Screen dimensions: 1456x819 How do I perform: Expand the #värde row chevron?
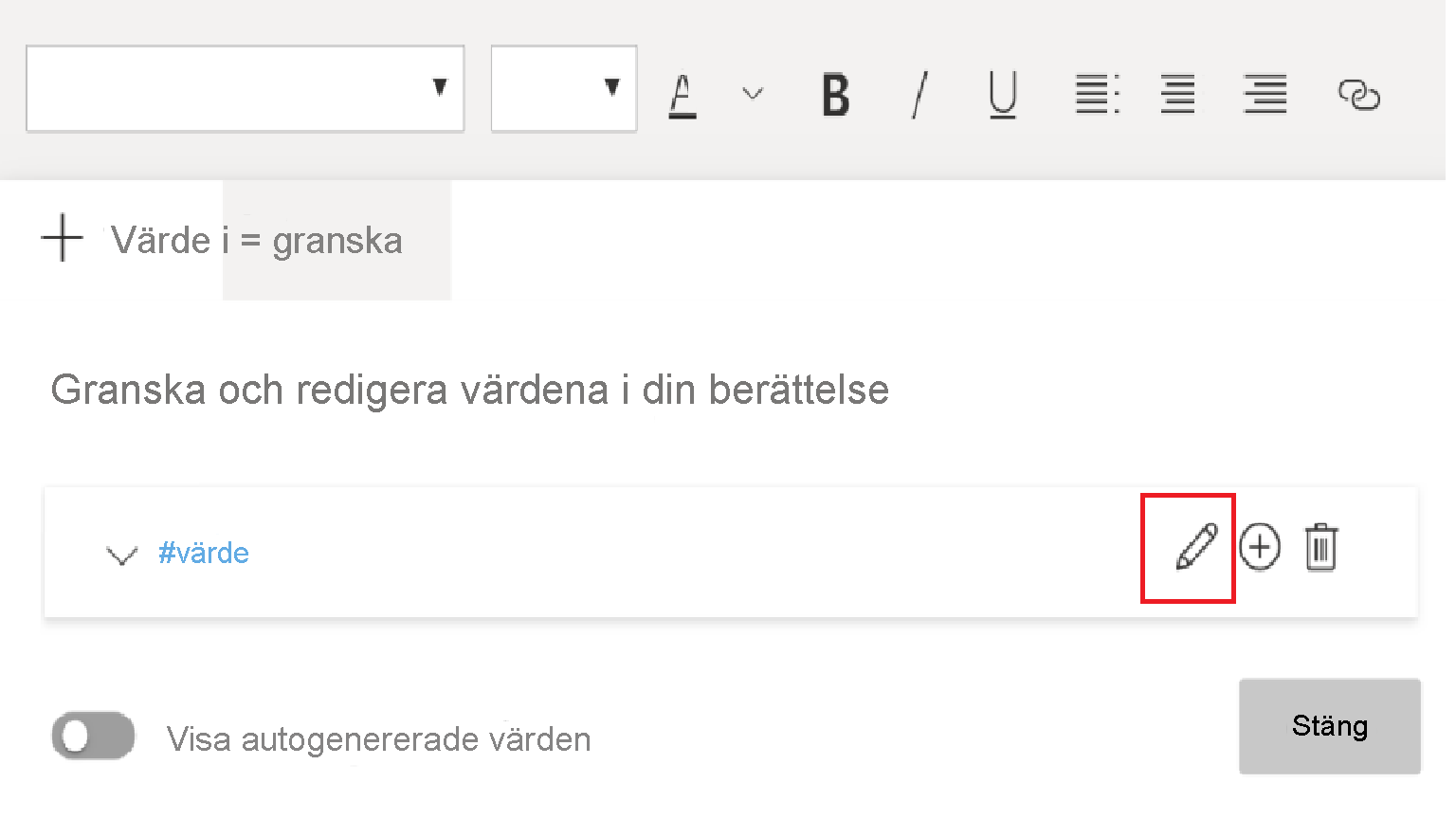click(122, 555)
